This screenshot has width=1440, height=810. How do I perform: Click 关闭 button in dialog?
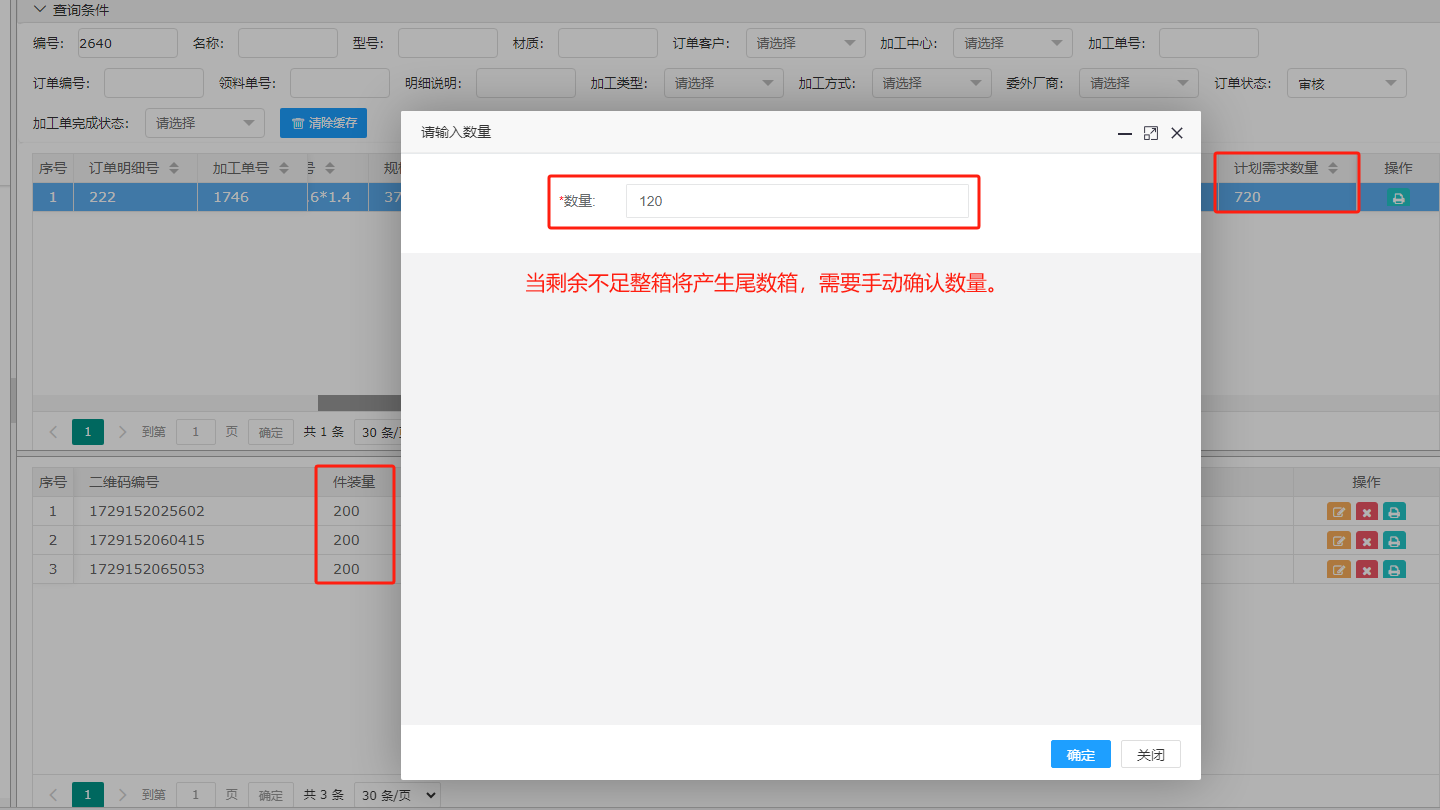pos(1150,755)
